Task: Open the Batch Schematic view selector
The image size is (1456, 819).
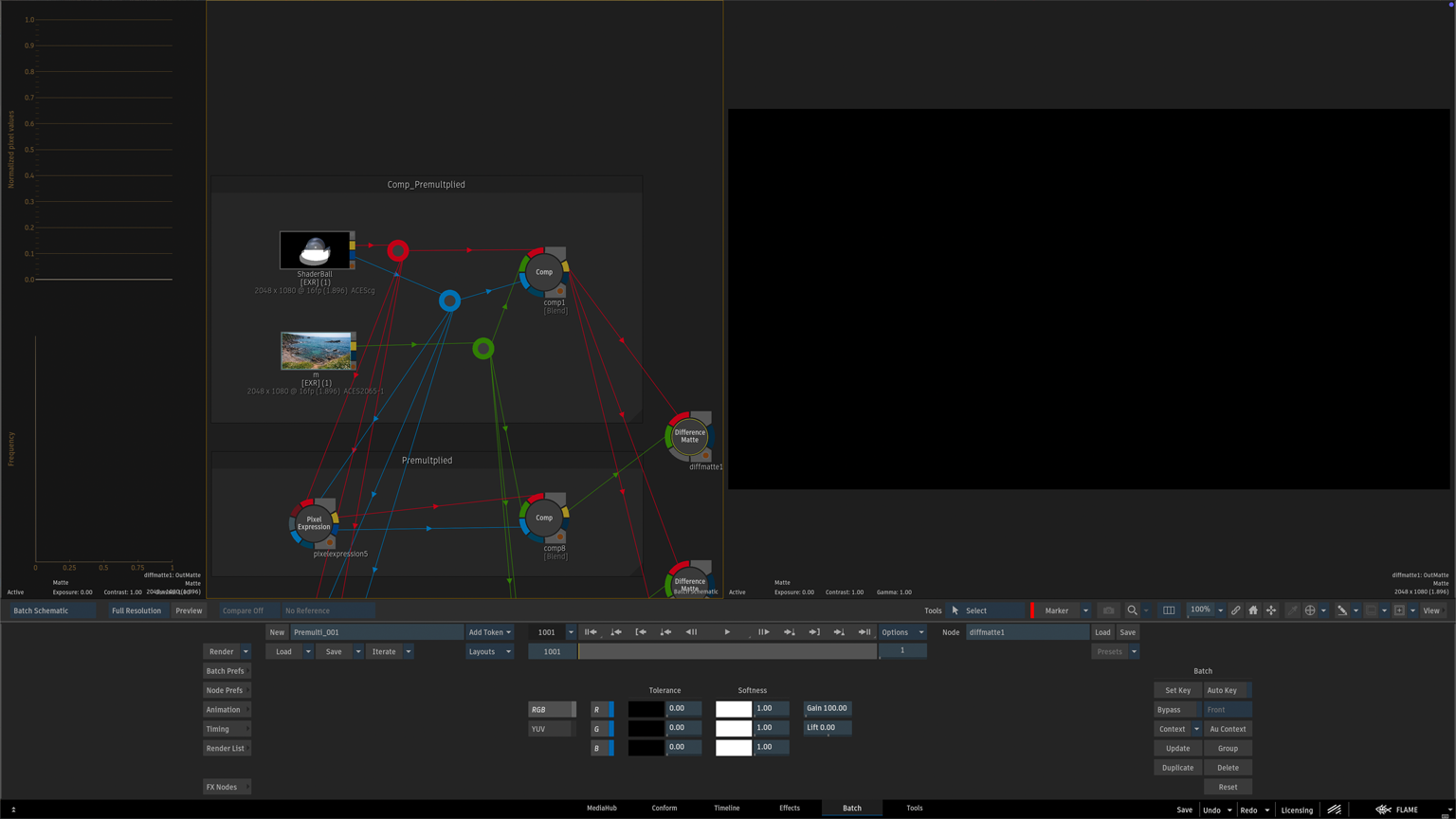Action: [52, 610]
